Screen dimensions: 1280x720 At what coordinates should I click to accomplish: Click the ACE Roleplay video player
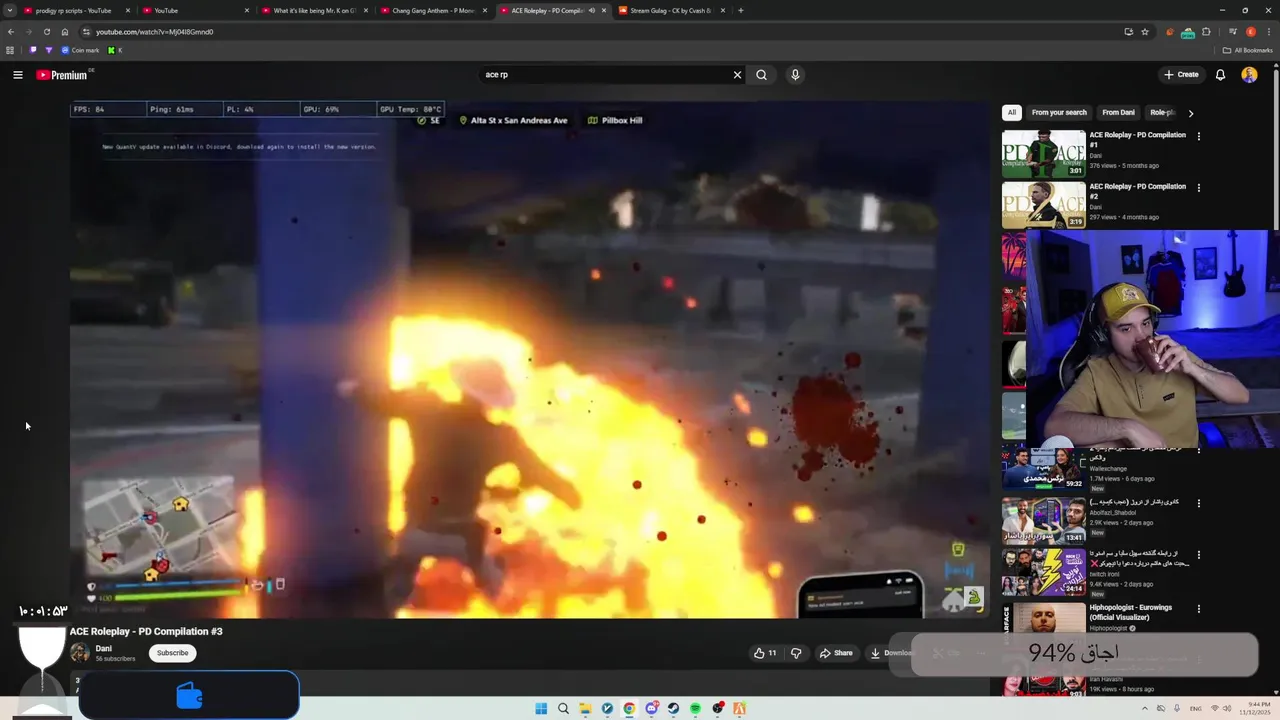(530, 360)
